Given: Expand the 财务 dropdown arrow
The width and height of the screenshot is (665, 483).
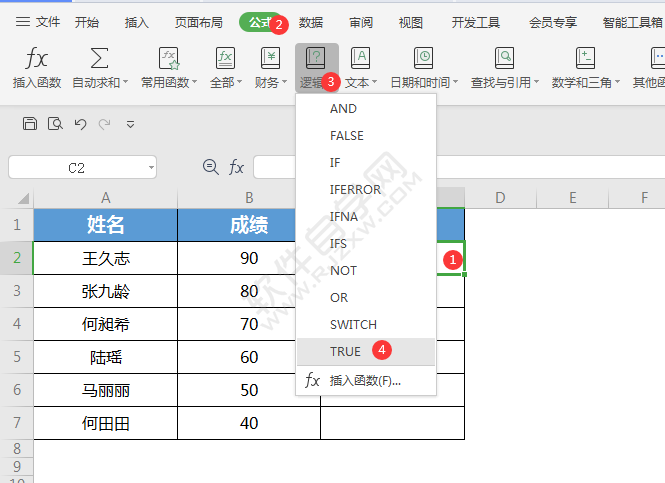Looking at the screenshot, I should pos(284,82).
